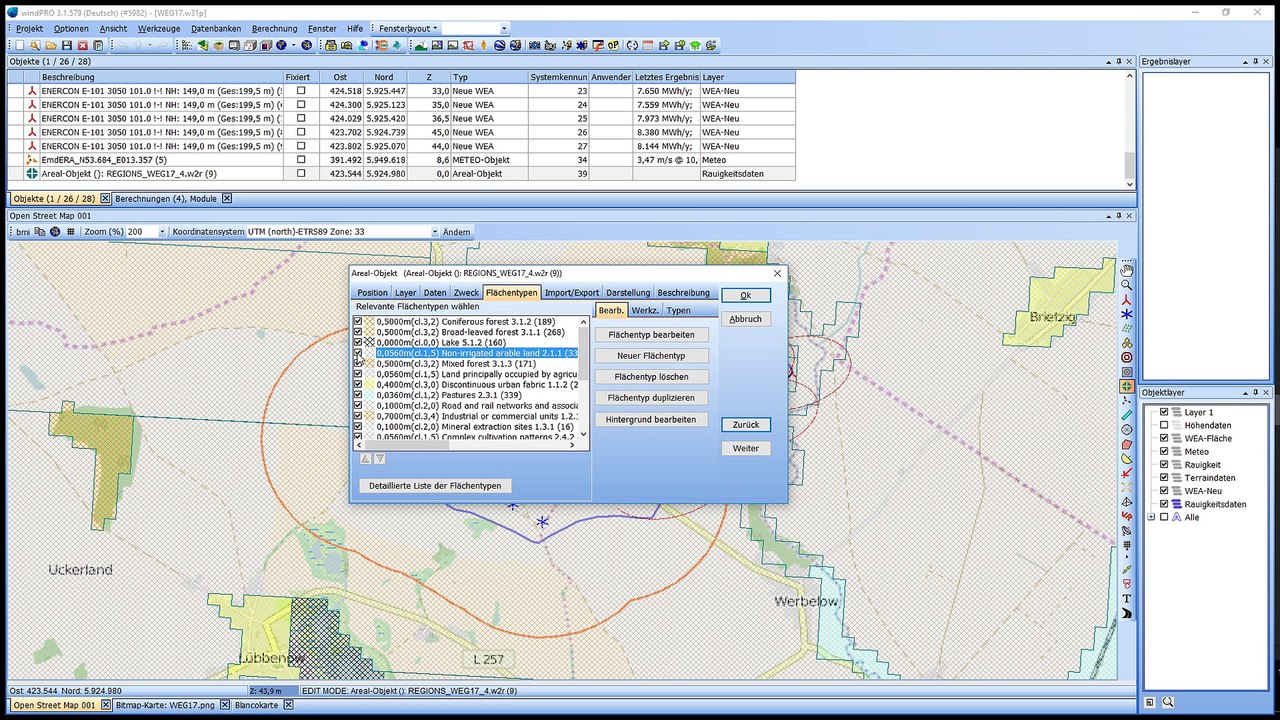This screenshot has width=1280, height=720.
Task: Close the Berechnungen (4), Module tab
Action: (226, 199)
